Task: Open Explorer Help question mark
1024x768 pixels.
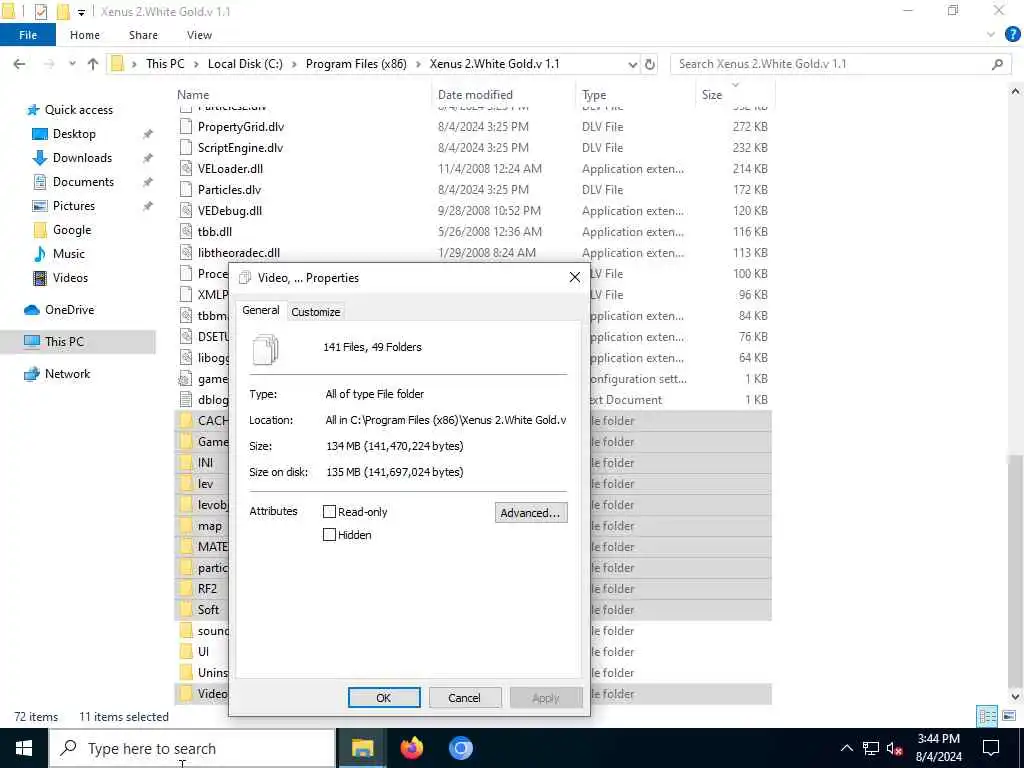Action: [1012, 35]
